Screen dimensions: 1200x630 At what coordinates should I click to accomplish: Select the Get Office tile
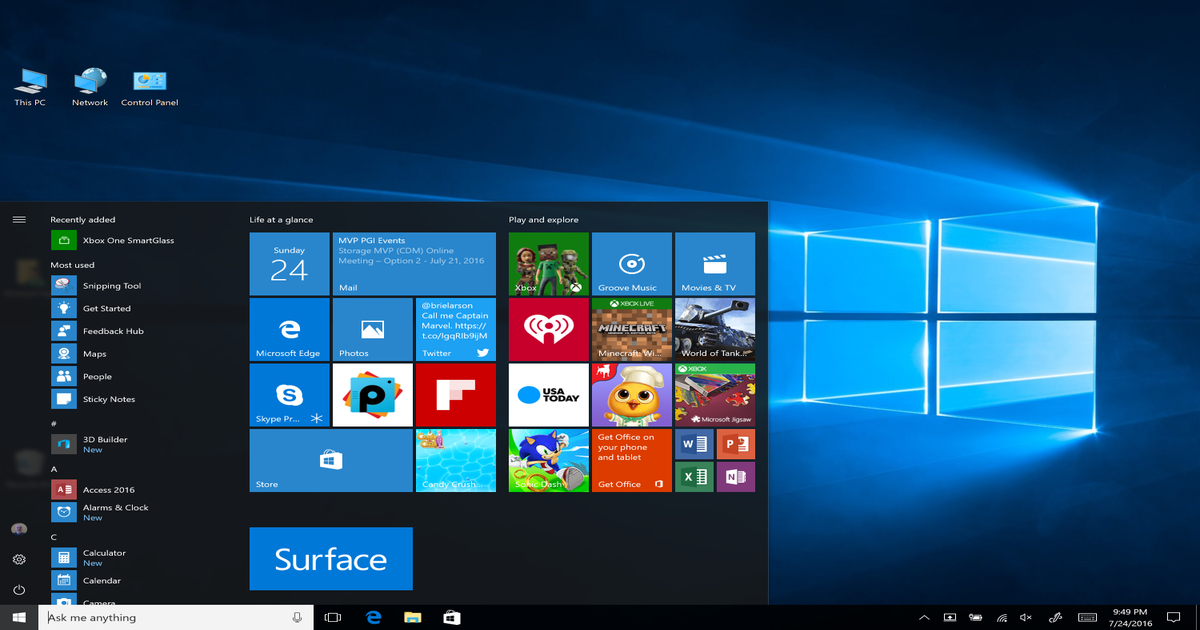click(x=631, y=460)
